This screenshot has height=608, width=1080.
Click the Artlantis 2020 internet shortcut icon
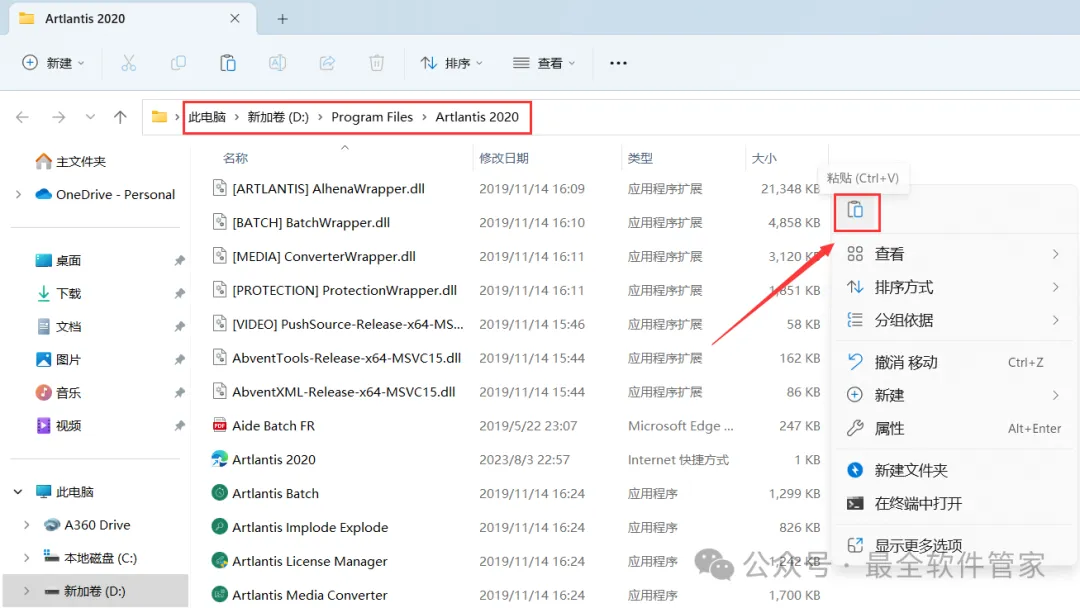point(220,459)
